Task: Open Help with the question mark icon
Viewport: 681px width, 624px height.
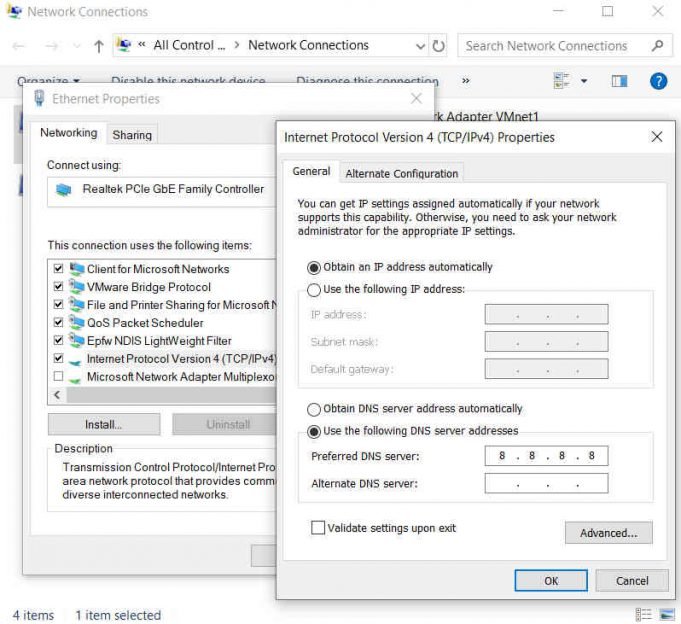Action: pyautogui.click(x=658, y=81)
